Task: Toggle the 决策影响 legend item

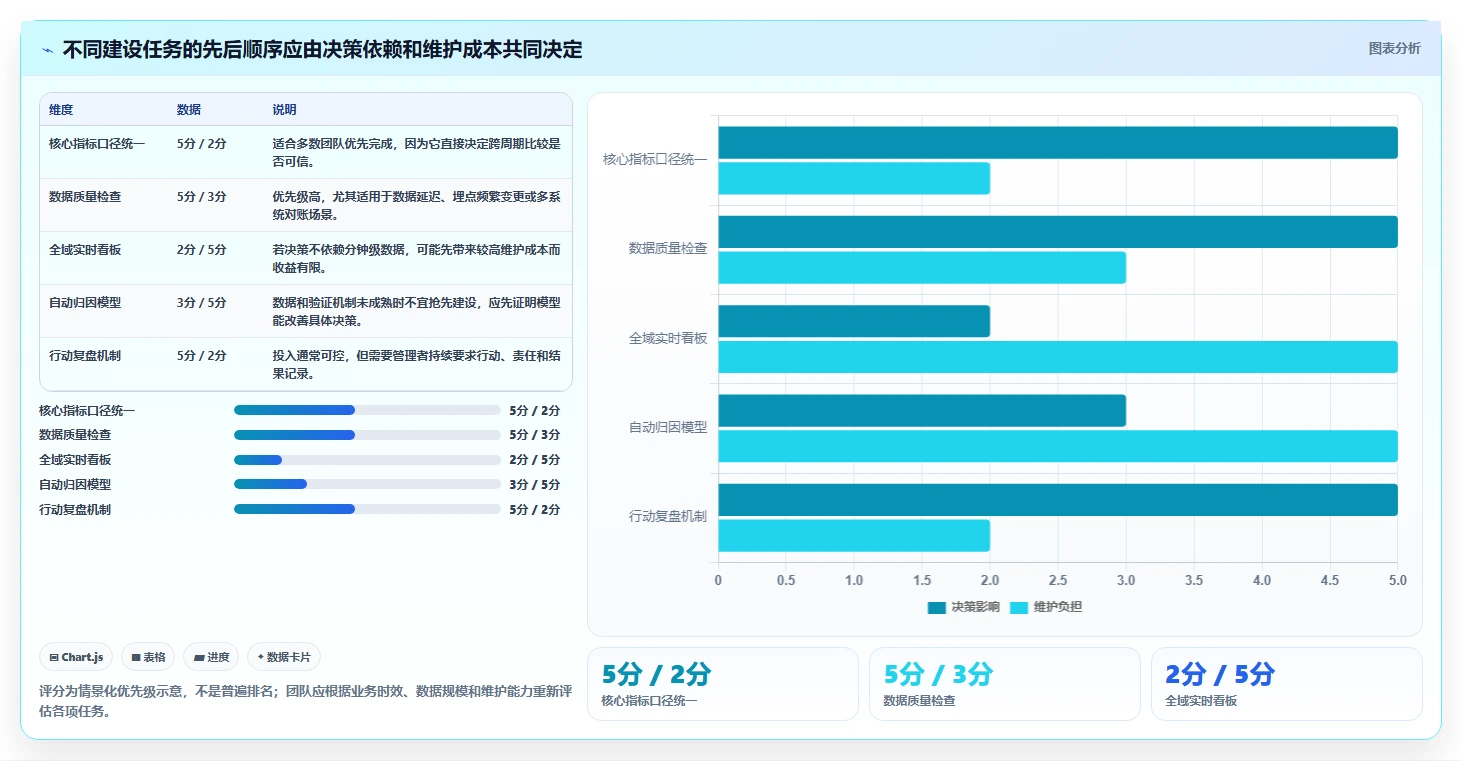Action: (x=963, y=607)
